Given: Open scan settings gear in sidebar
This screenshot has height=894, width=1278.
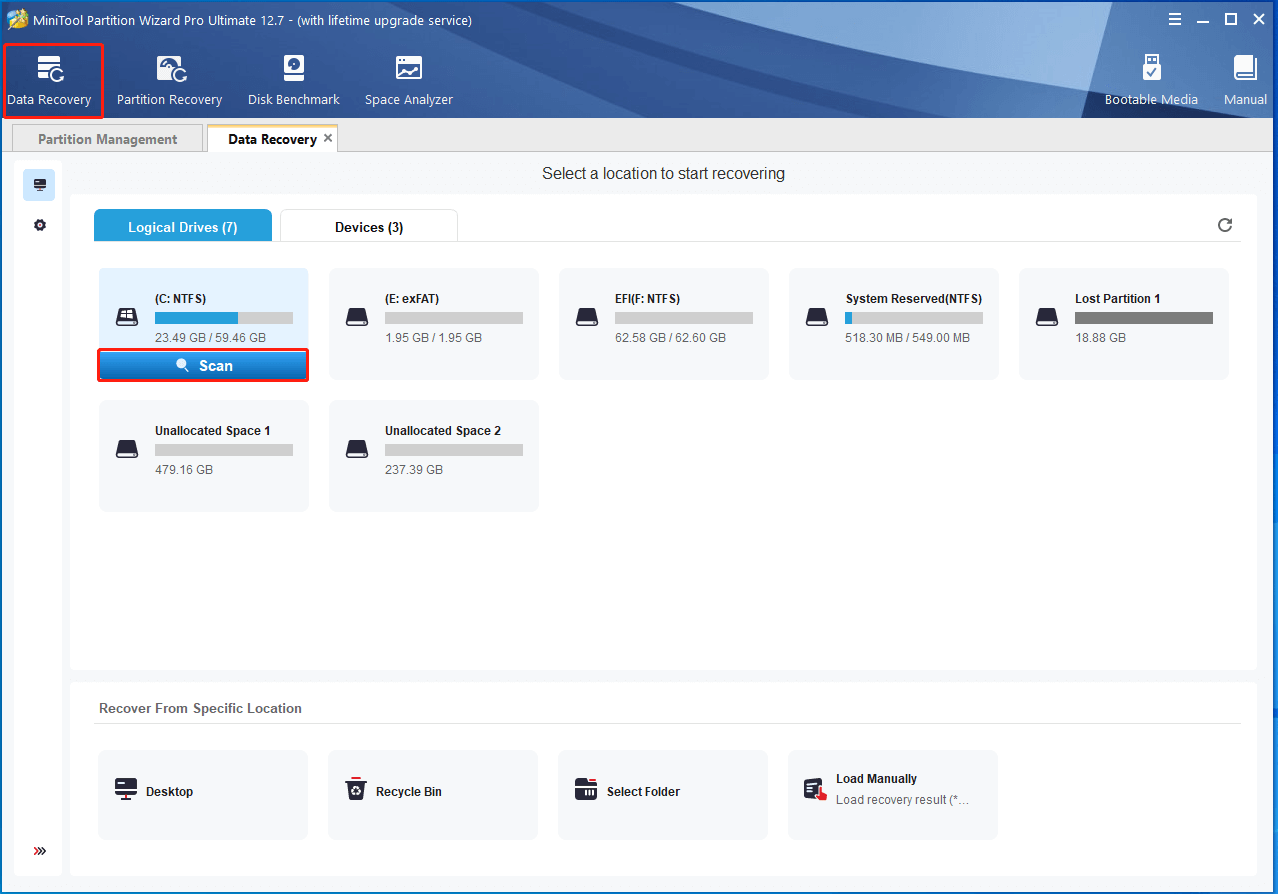Looking at the screenshot, I should [40, 225].
